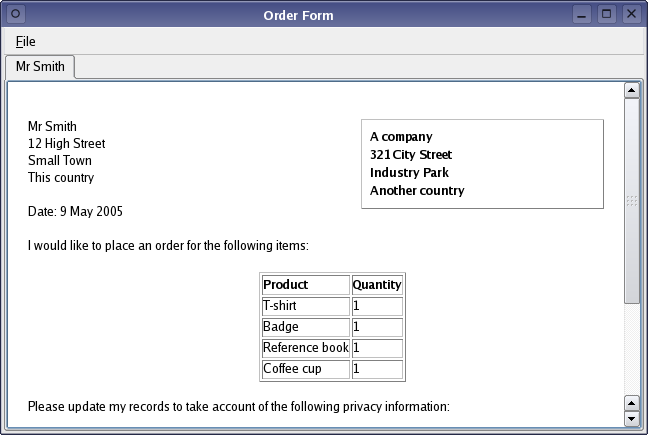Click the Order Form title bar
This screenshot has height=435, width=648.
[x=298, y=15]
